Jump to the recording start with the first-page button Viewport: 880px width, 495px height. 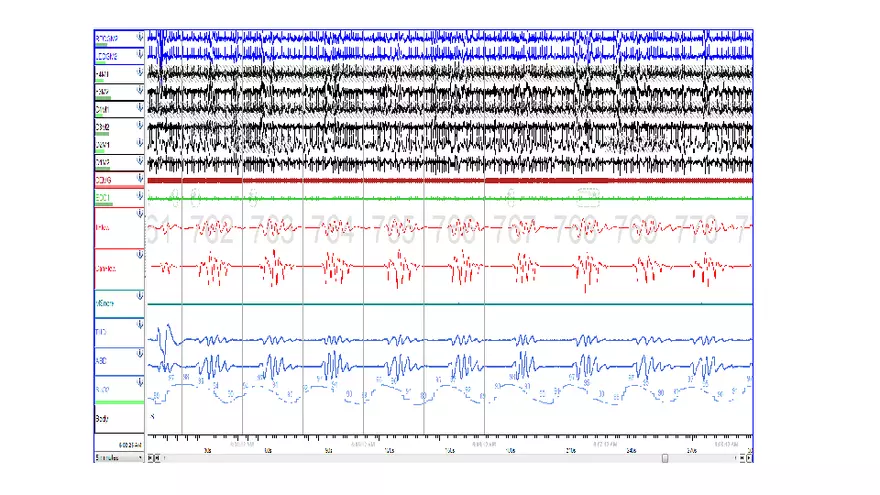150,458
